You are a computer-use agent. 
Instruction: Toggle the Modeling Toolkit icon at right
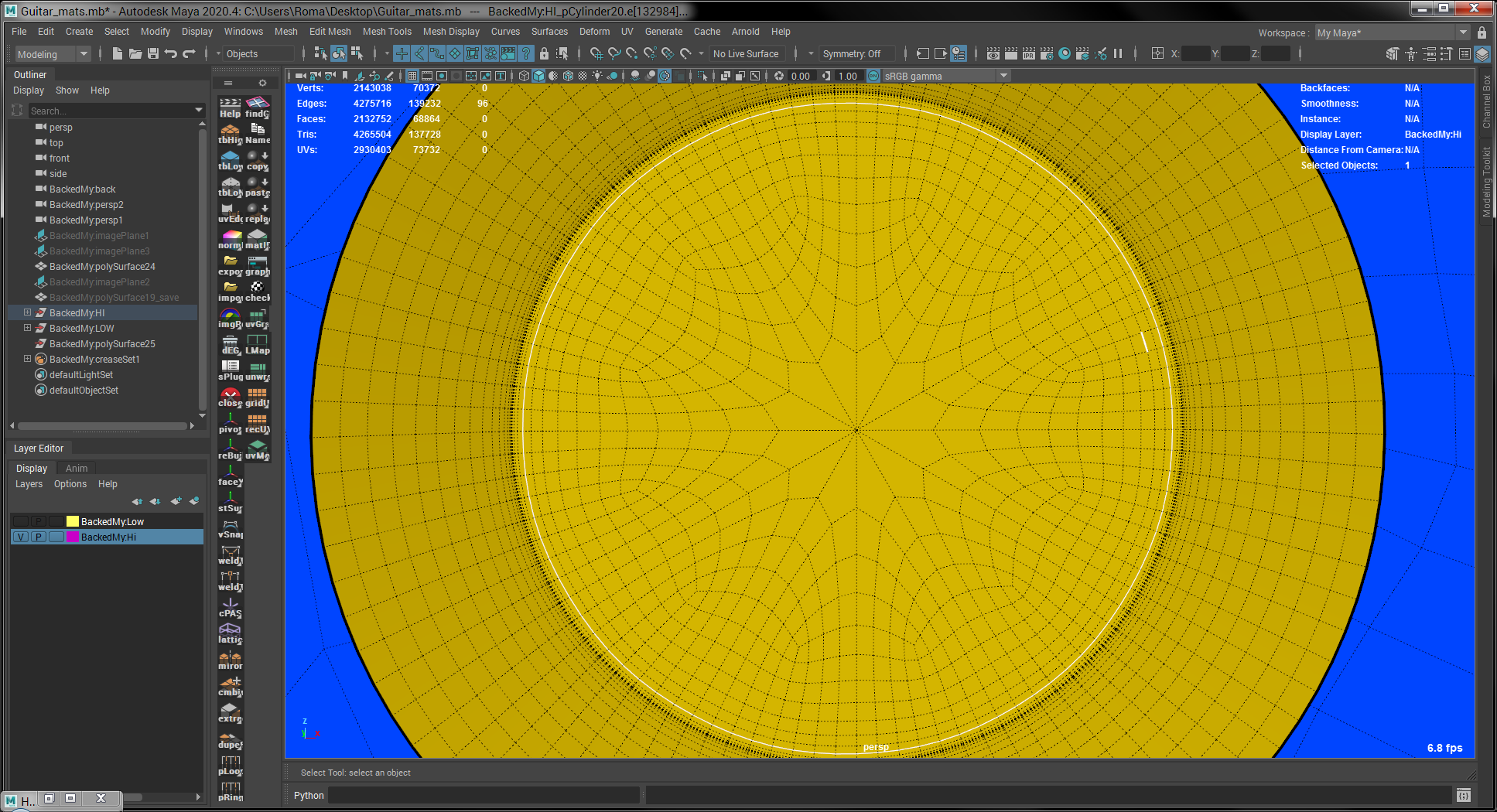(x=1393, y=53)
